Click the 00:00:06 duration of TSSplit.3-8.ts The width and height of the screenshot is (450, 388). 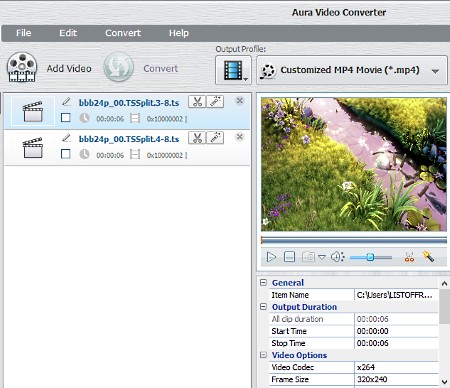[x=110, y=119]
